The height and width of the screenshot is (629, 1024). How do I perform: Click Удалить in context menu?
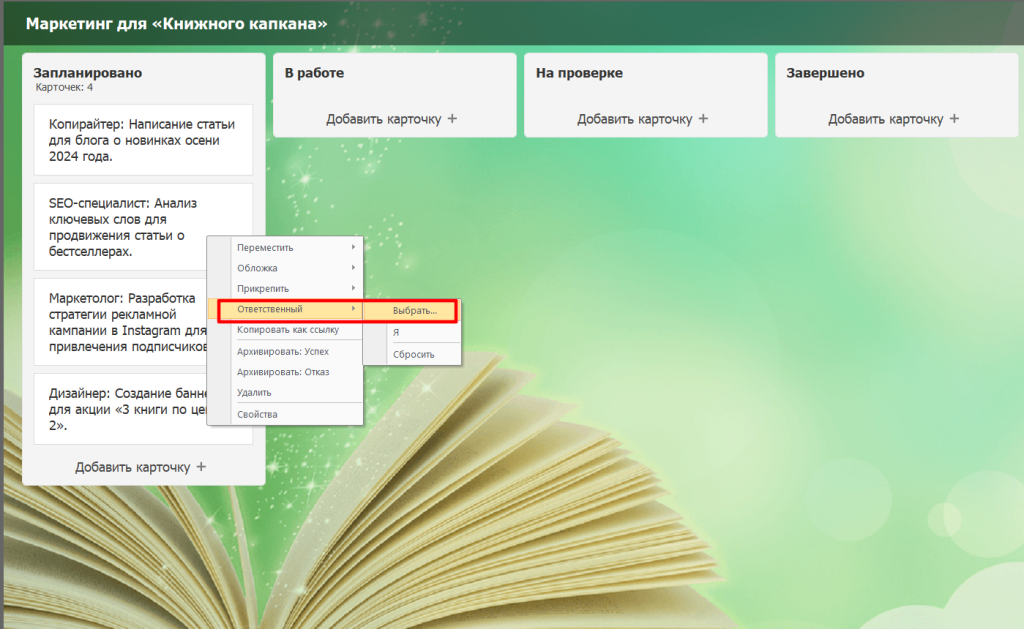coord(285,393)
